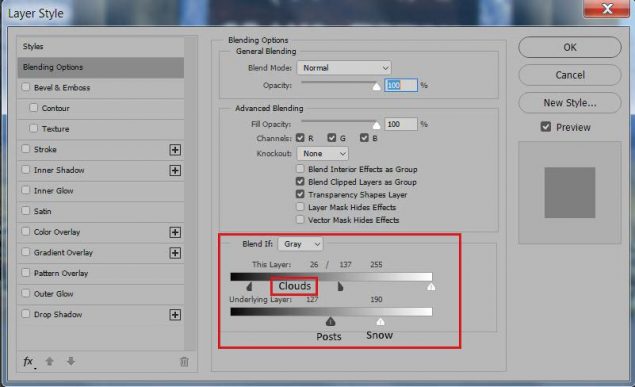The width and height of the screenshot is (635, 387).
Task: Enable the Texture checkbox
Action: (x=34, y=128)
